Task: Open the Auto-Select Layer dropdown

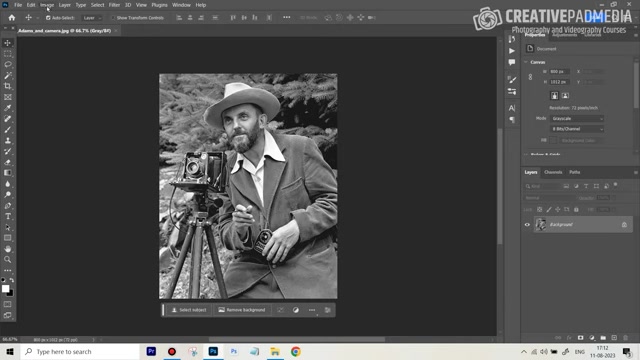Action: [91, 18]
